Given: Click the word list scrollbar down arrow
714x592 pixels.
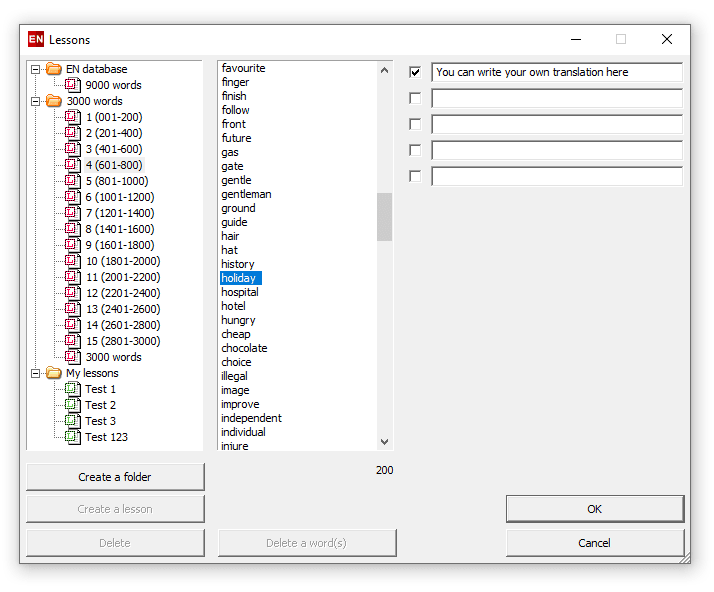Looking at the screenshot, I should click(385, 441).
